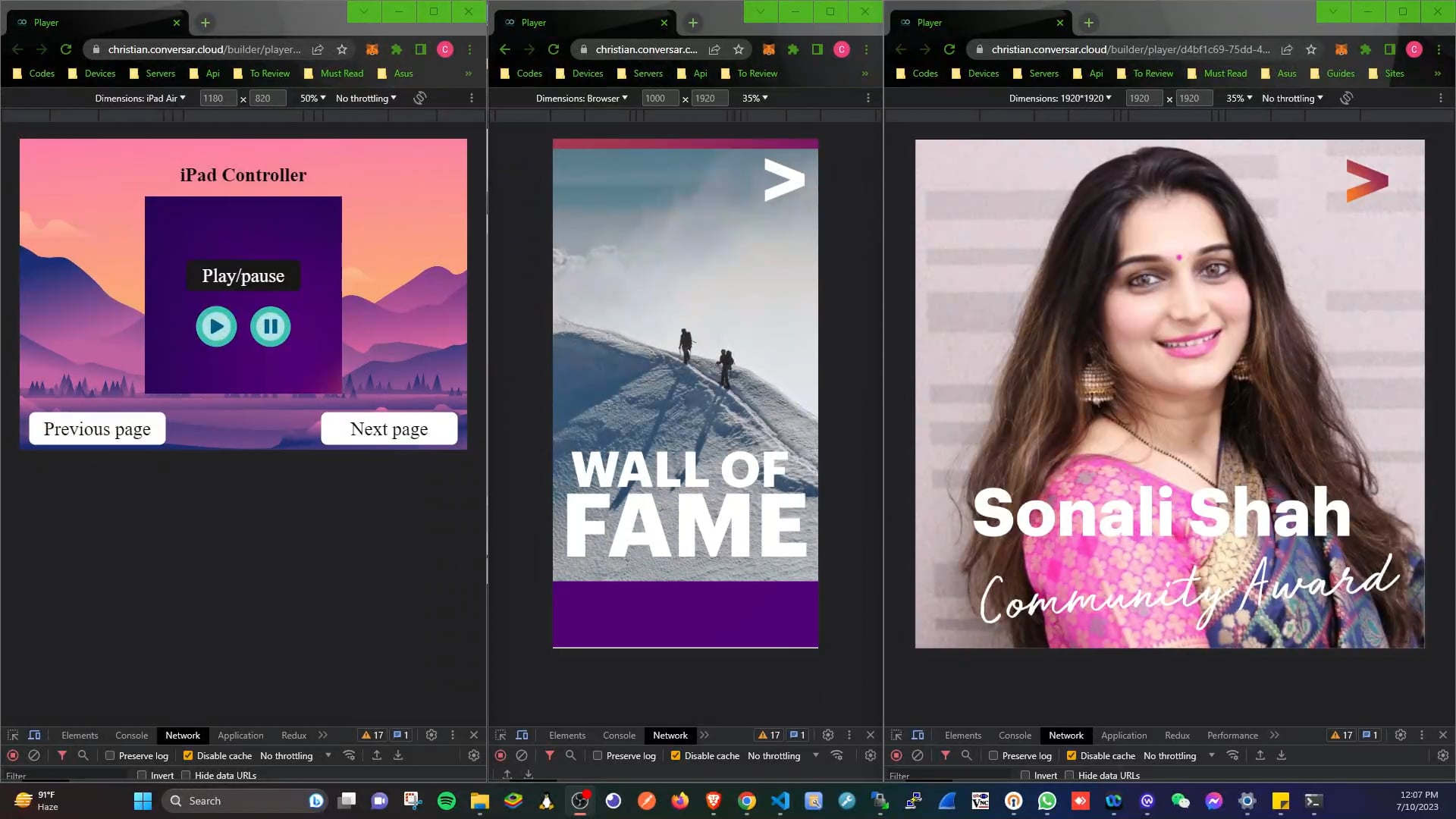This screenshot has width=1456, height=819.
Task: Open DevTools settings gear in middle window
Action: click(x=828, y=735)
